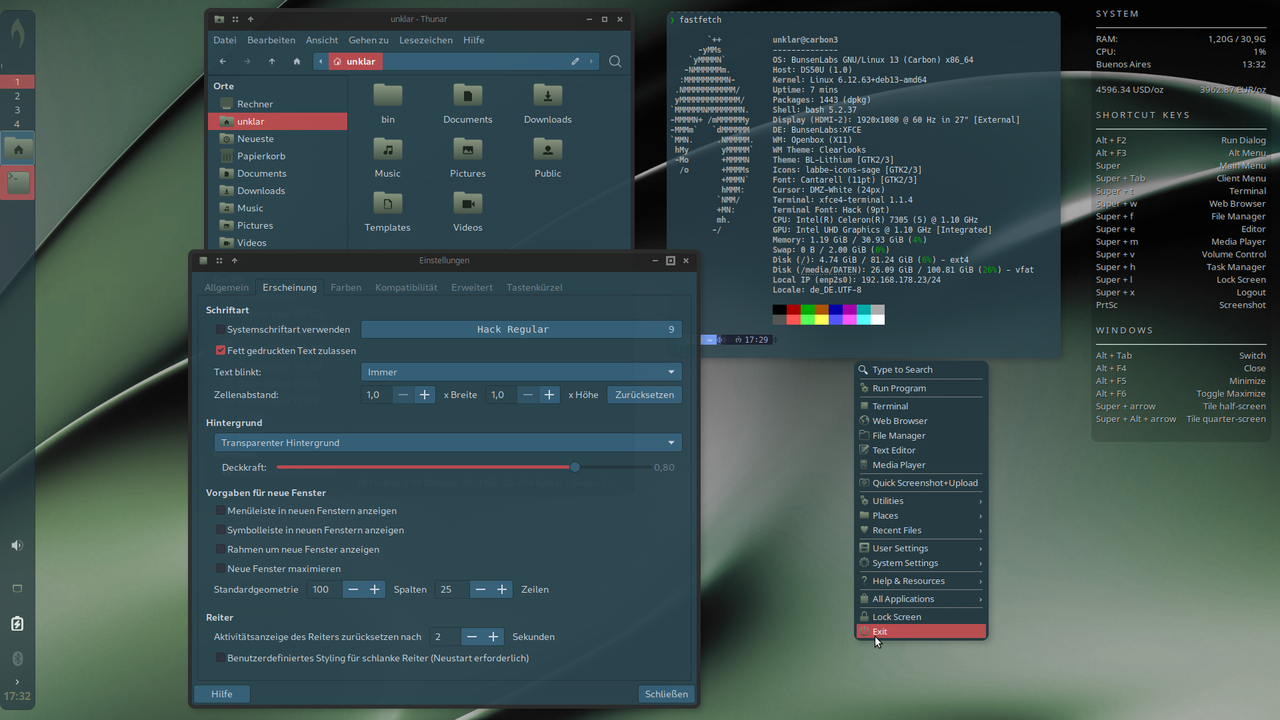1280x720 pixels.
Task: Click the Hack Regular font button
Action: click(521, 329)
